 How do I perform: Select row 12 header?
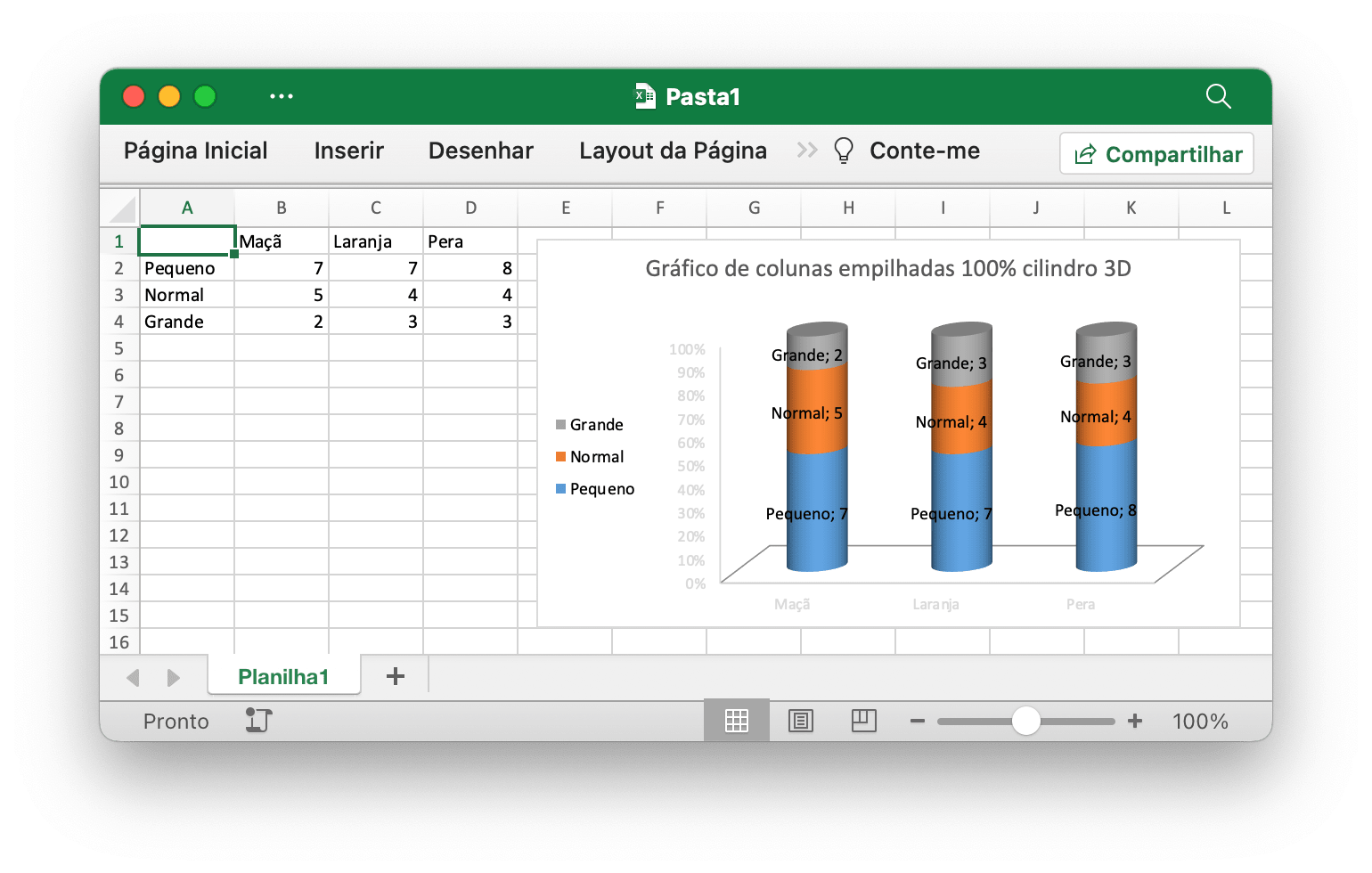119,535
